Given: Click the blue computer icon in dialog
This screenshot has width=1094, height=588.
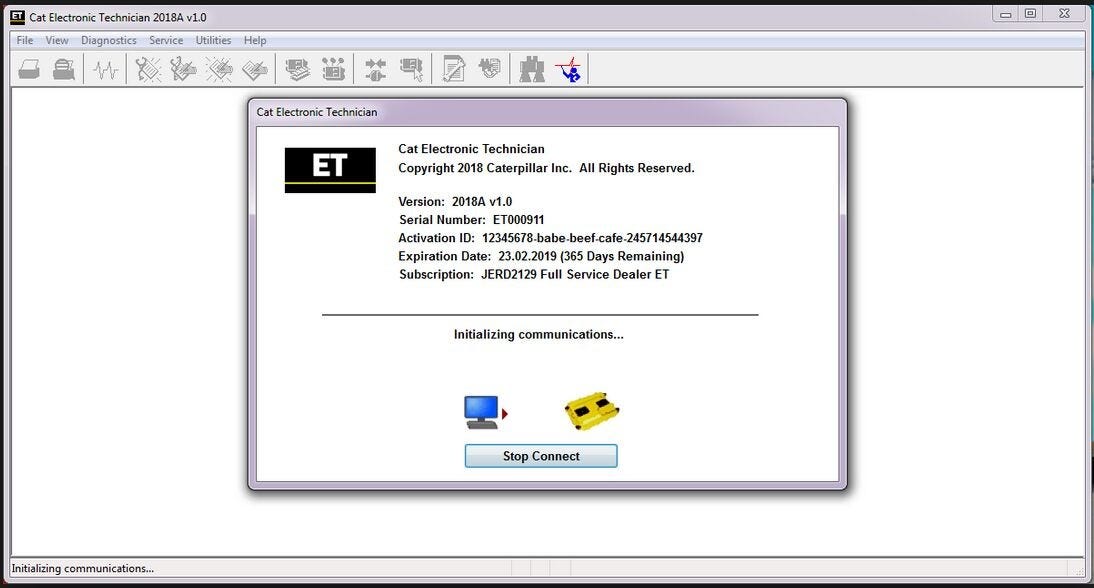Looking at the screenshot, I should (x=482, y=412).
